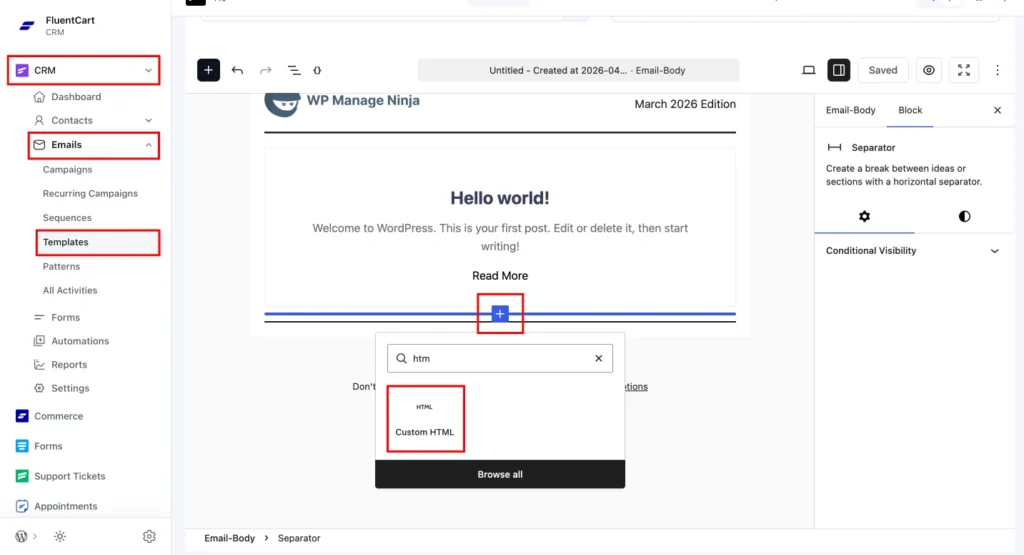The width and height of the screenshot is (1024, 555).
Task: Expand Conditional Visibility panel
Action: pos(912,251)
